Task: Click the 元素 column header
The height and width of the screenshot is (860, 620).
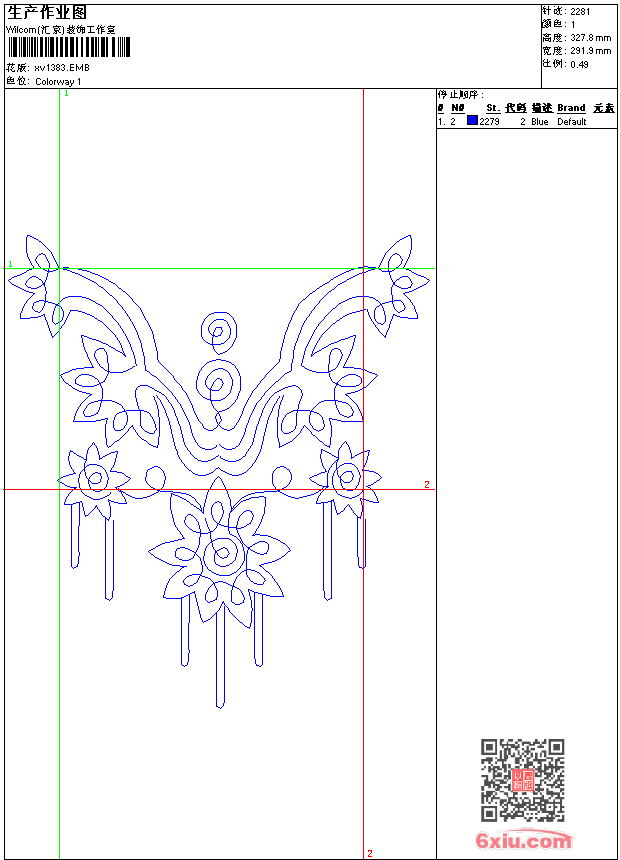Action: (604, 108)
